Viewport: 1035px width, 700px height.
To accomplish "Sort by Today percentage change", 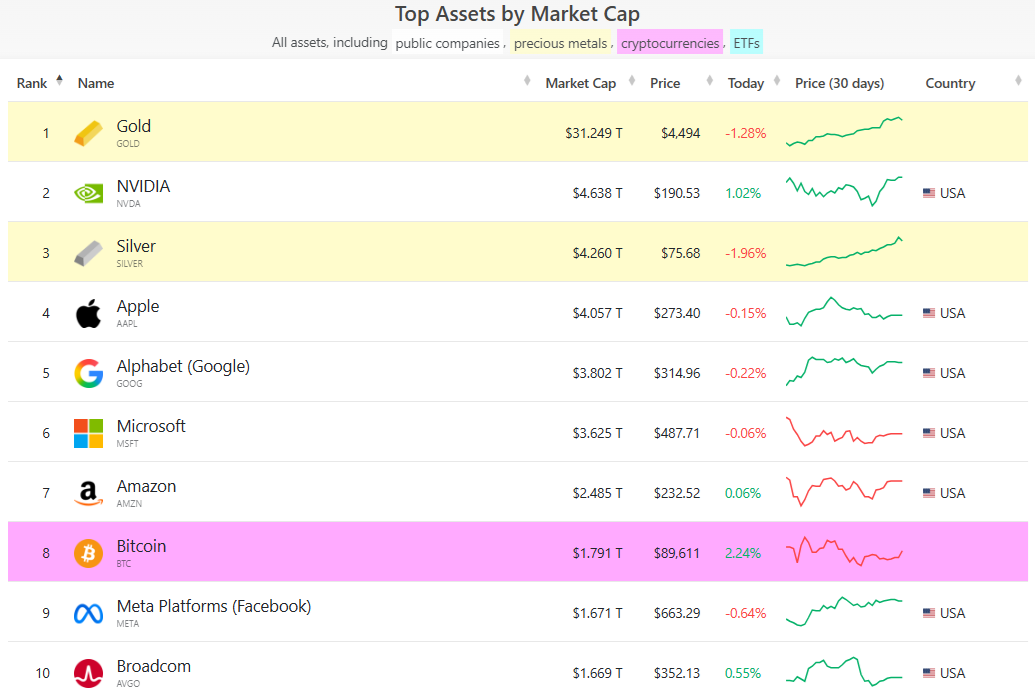I will pos(745,83).
